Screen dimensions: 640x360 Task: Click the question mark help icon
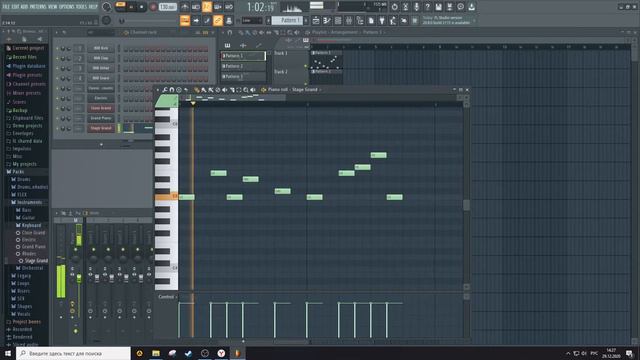click(x=427, y=7)
